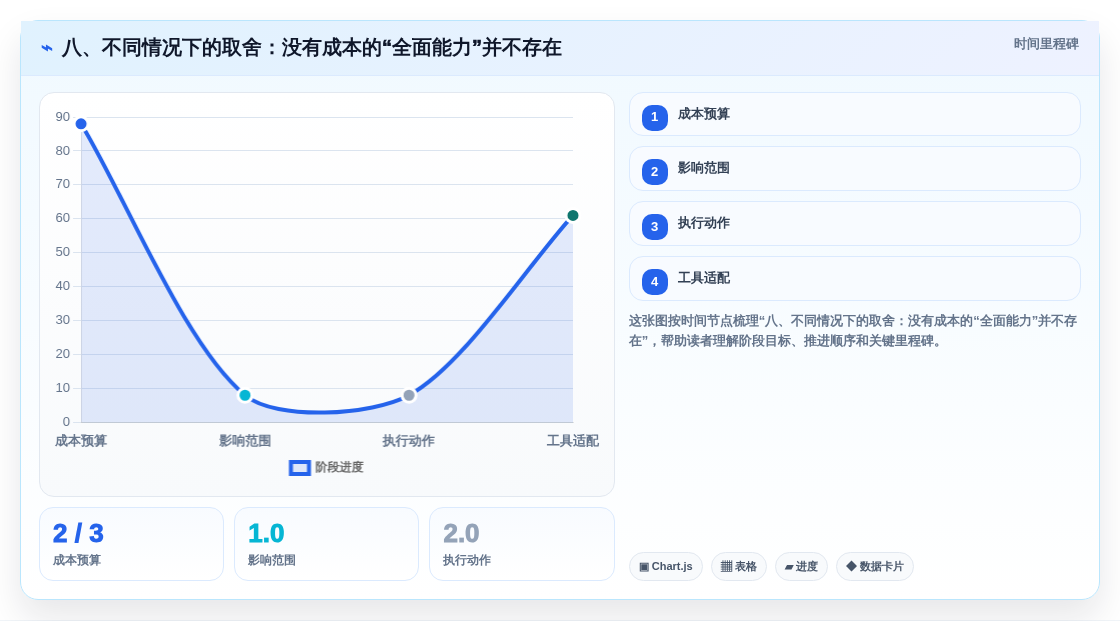This screenshot has height=621, width=1120.
Task: Click the 成本预算 label under 2 / 3
Action: click(x=77, y=560)
